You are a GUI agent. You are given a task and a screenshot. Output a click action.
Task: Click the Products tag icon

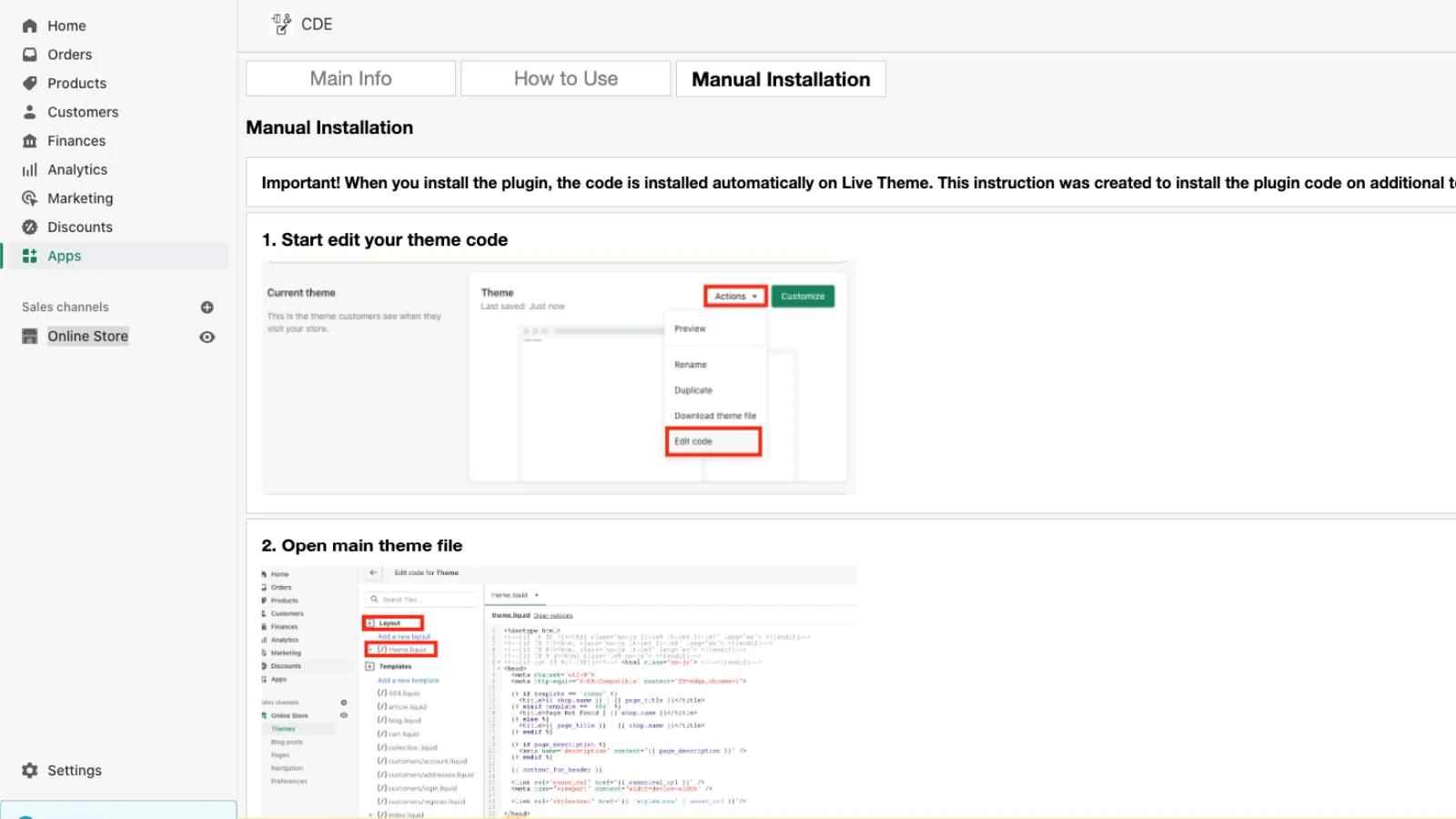[30, 84]
